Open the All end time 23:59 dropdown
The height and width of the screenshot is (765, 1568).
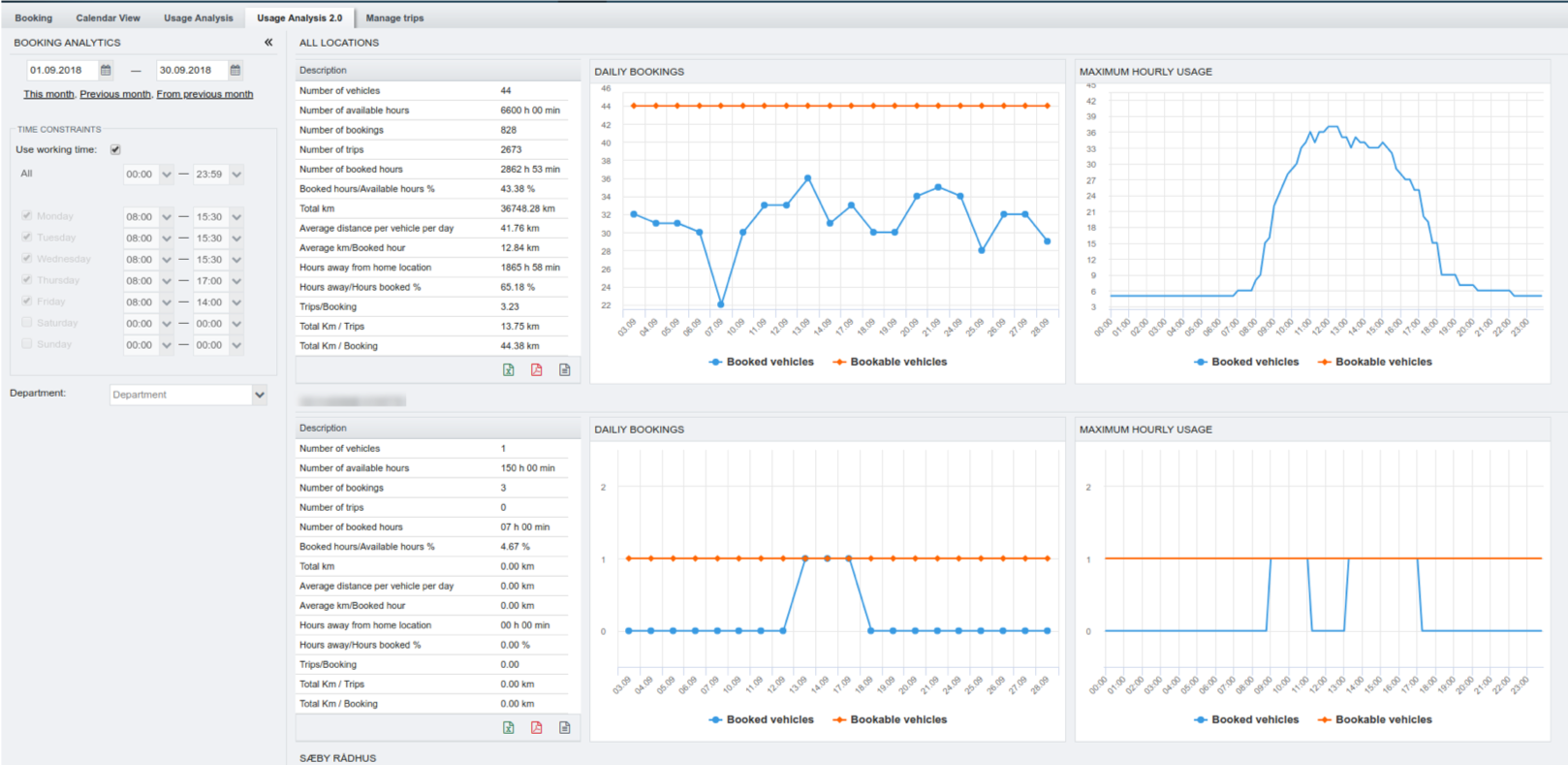(x=236, y=175)
